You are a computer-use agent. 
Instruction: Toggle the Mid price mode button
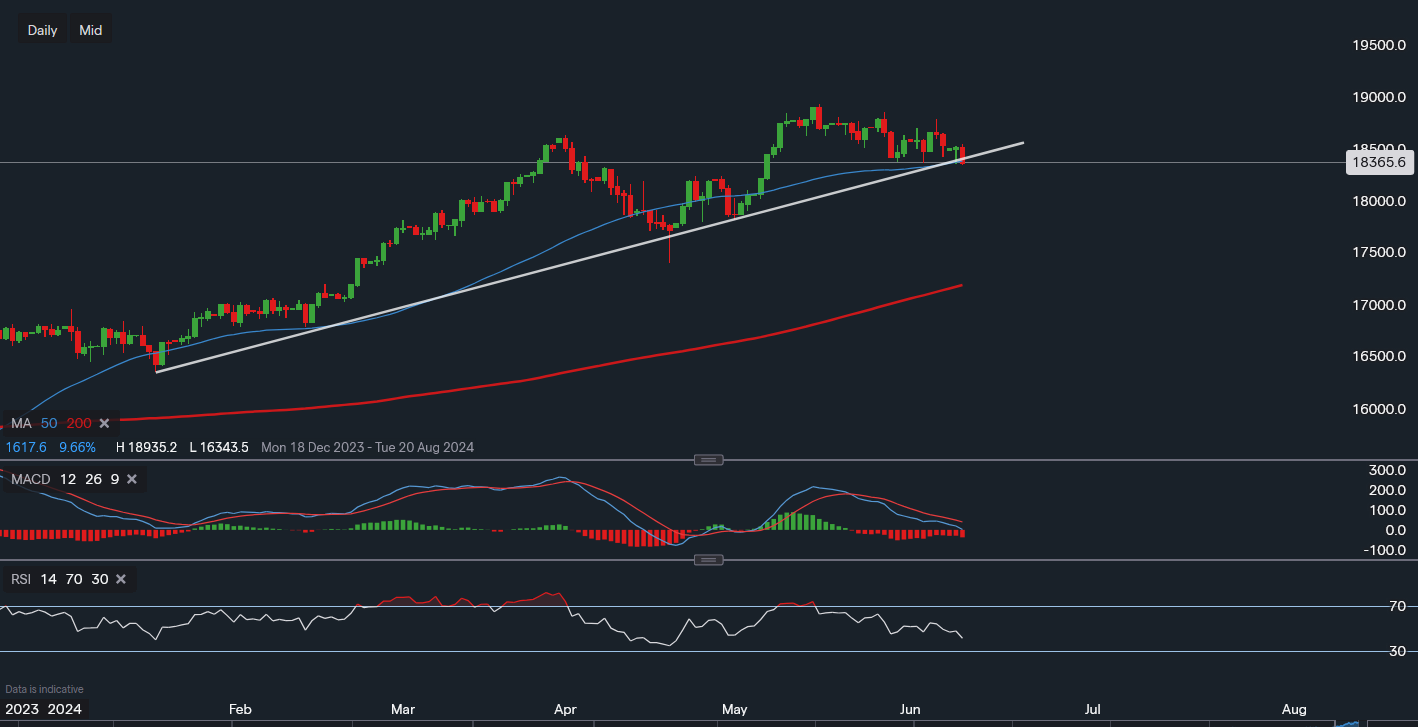tap(90, 29)
